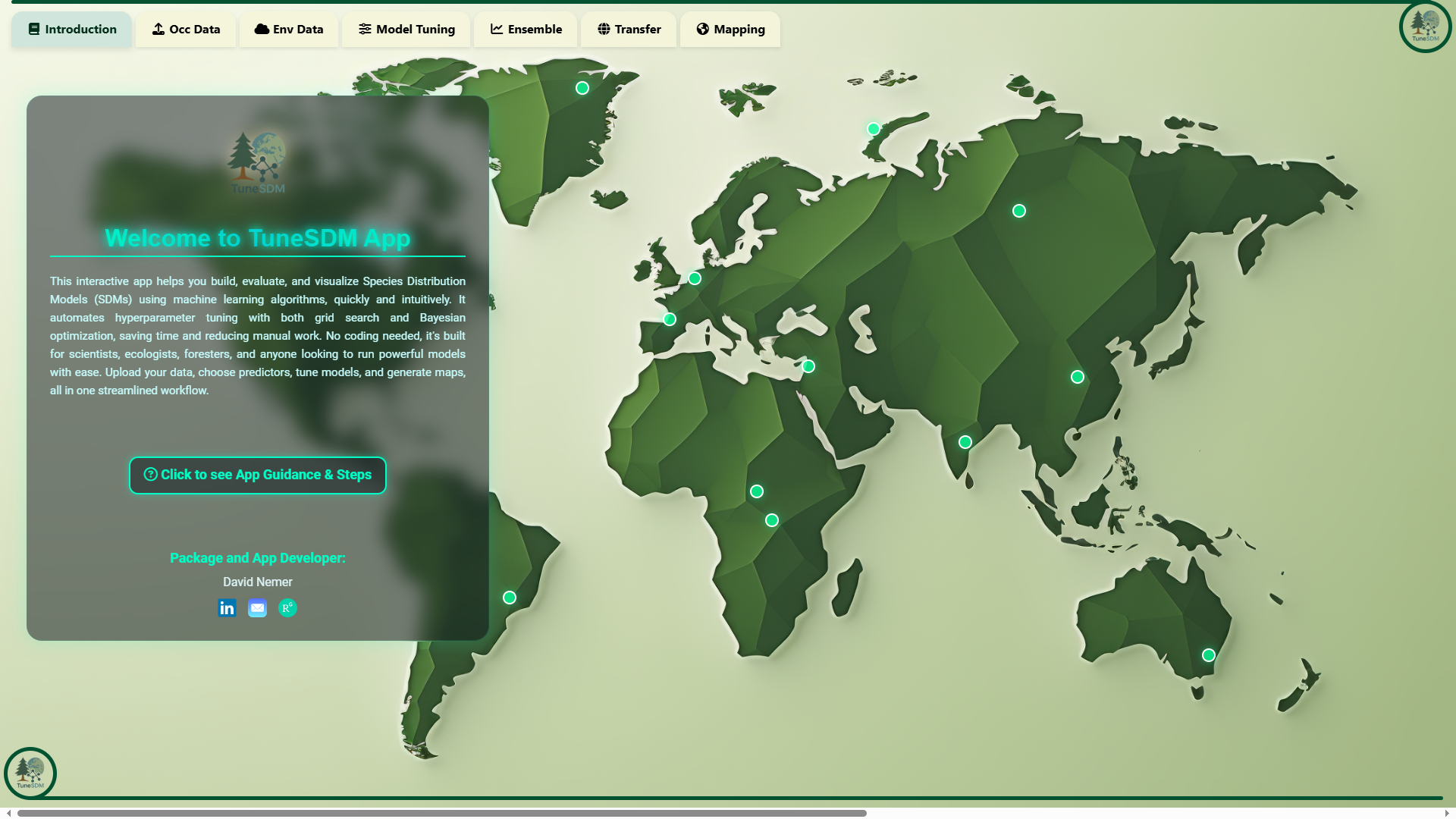Click the map marker dot in Siberia
The image size is (1456, 819).
pos(1019,211)
